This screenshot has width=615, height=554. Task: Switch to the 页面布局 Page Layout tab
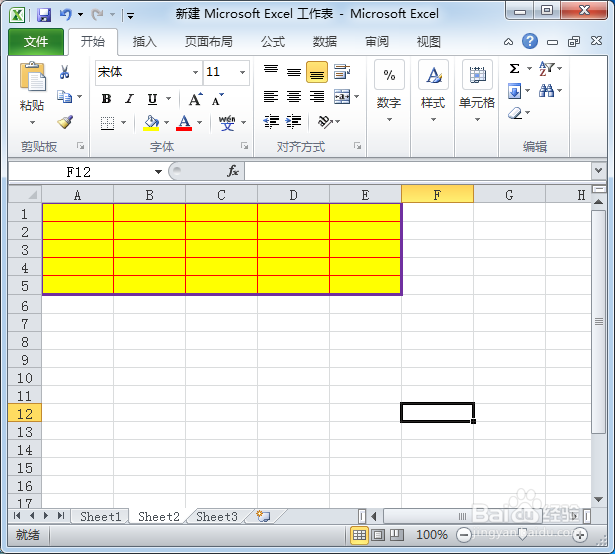click(x=209, y=42)
